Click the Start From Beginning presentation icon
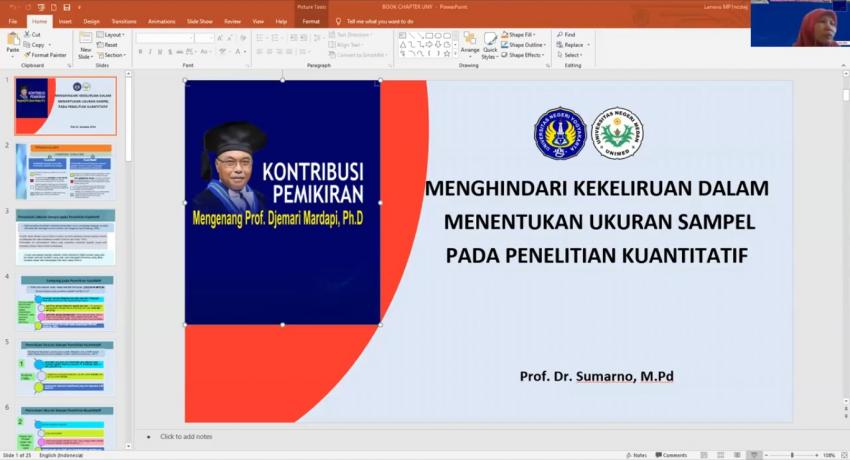 coord(41,7)
